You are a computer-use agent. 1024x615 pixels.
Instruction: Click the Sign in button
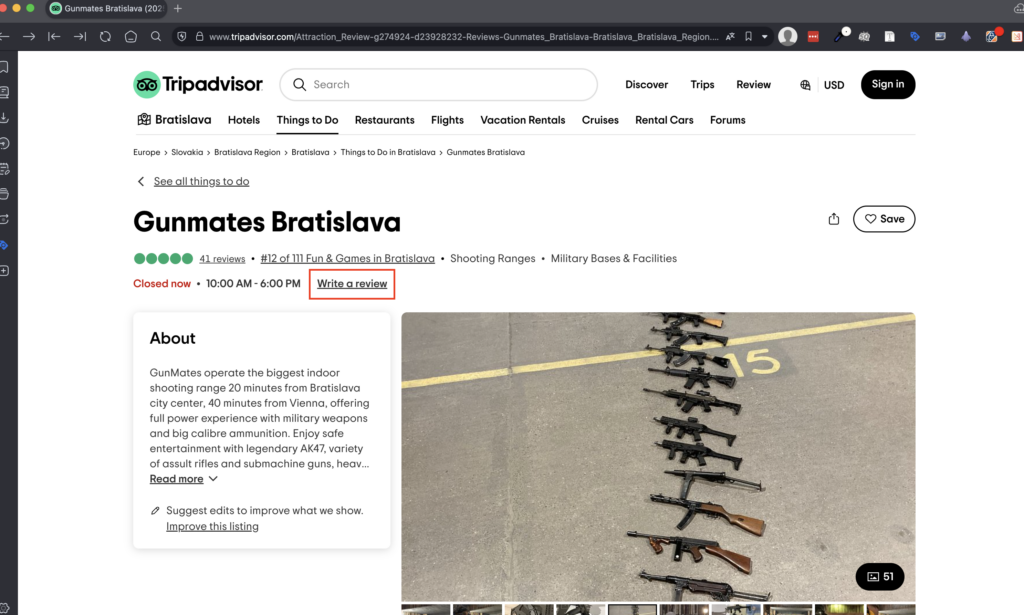(x=888, y=84)
